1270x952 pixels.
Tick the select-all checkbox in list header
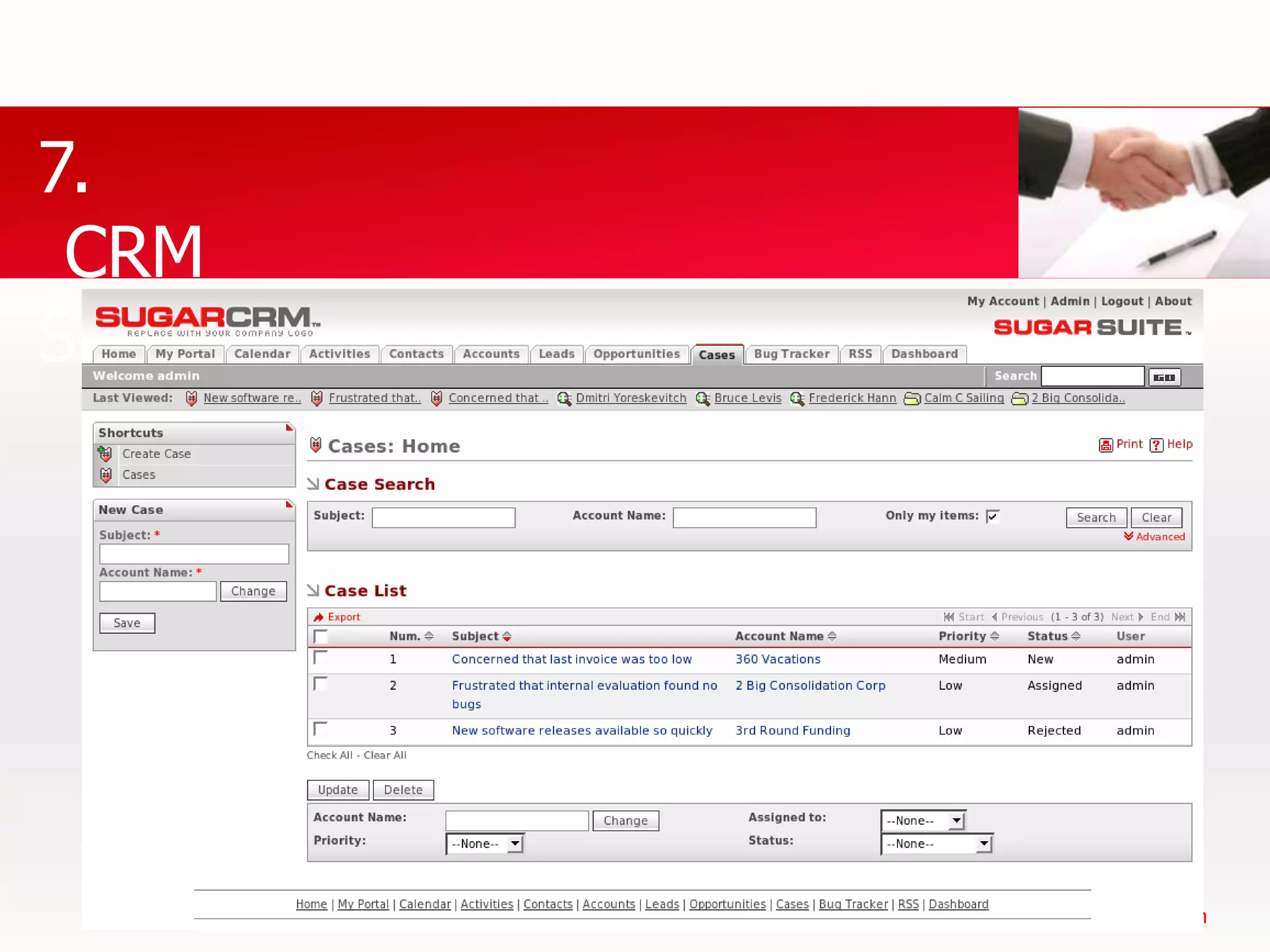[321, 637]
